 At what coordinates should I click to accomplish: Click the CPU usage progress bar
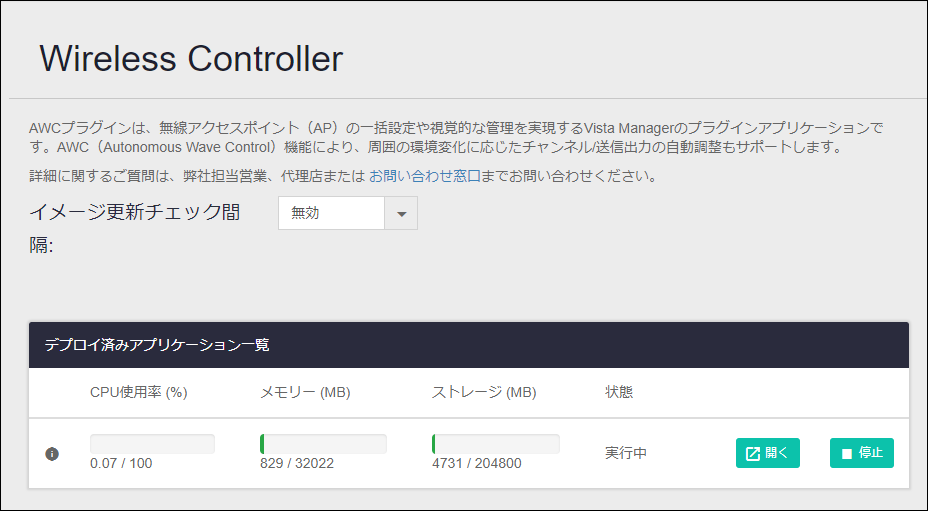(x=152, y=444)
